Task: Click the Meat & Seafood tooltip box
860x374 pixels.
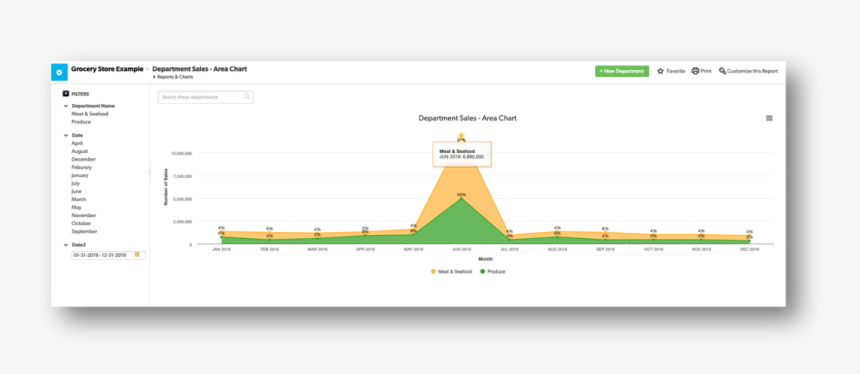Action: pos(462,154)
